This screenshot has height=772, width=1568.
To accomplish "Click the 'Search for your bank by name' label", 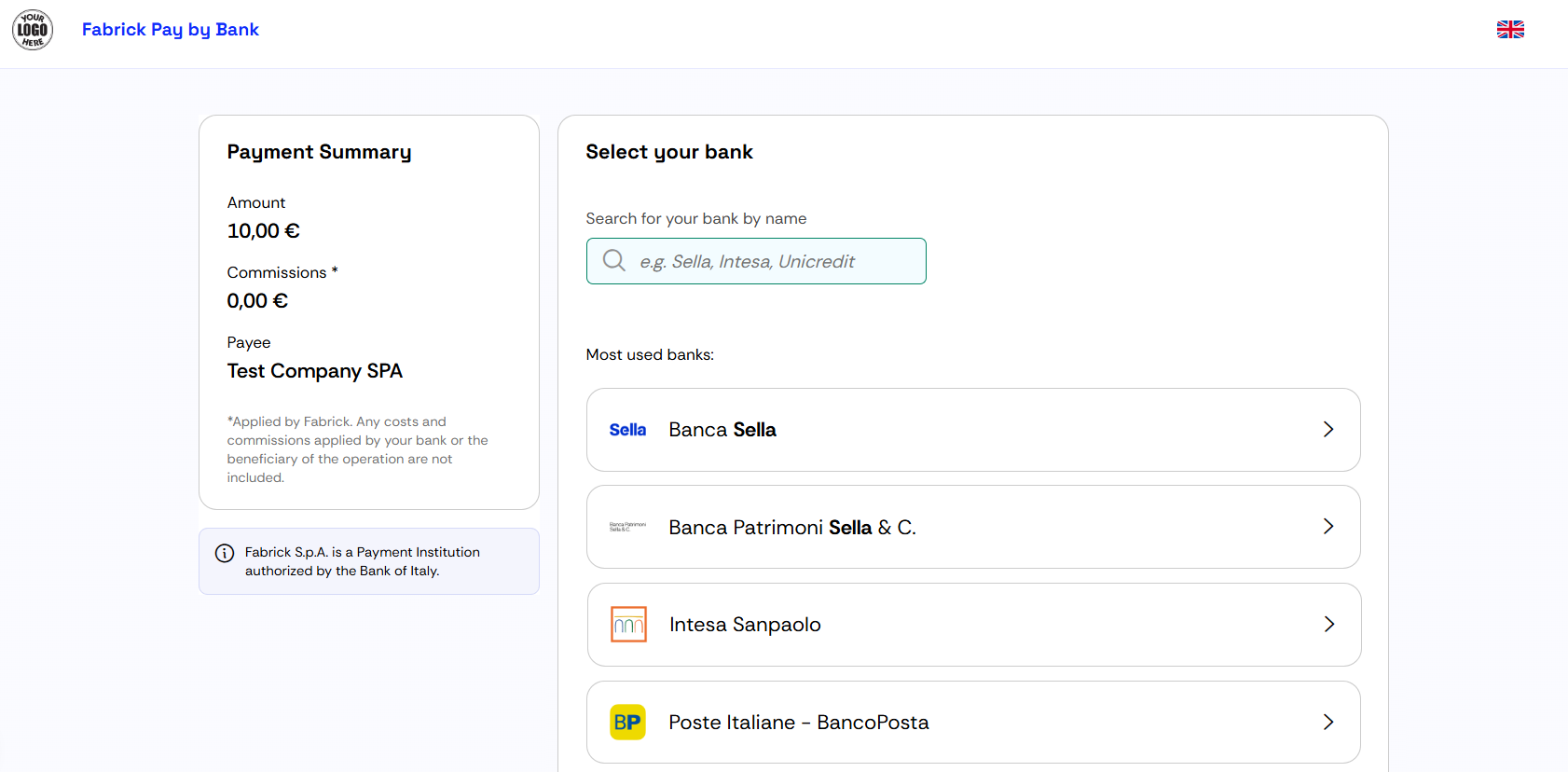I will (696, 218).
